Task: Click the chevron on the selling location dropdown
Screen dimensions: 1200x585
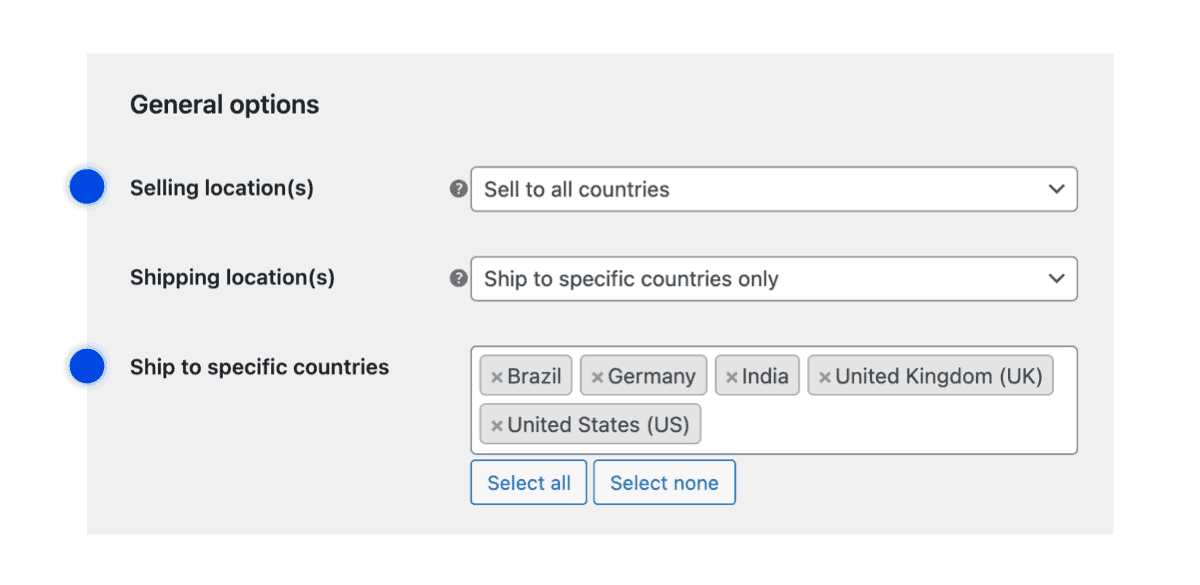Action: click(x=1057, y=189)
